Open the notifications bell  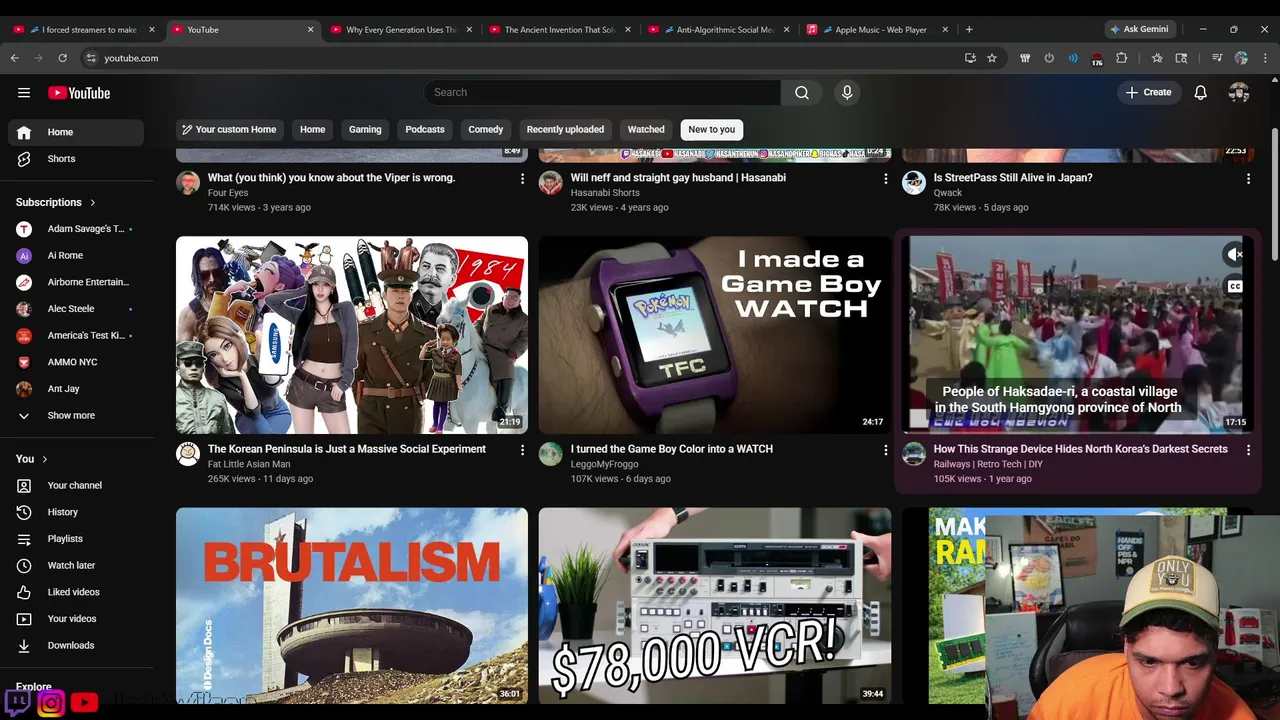point(1201,92)
